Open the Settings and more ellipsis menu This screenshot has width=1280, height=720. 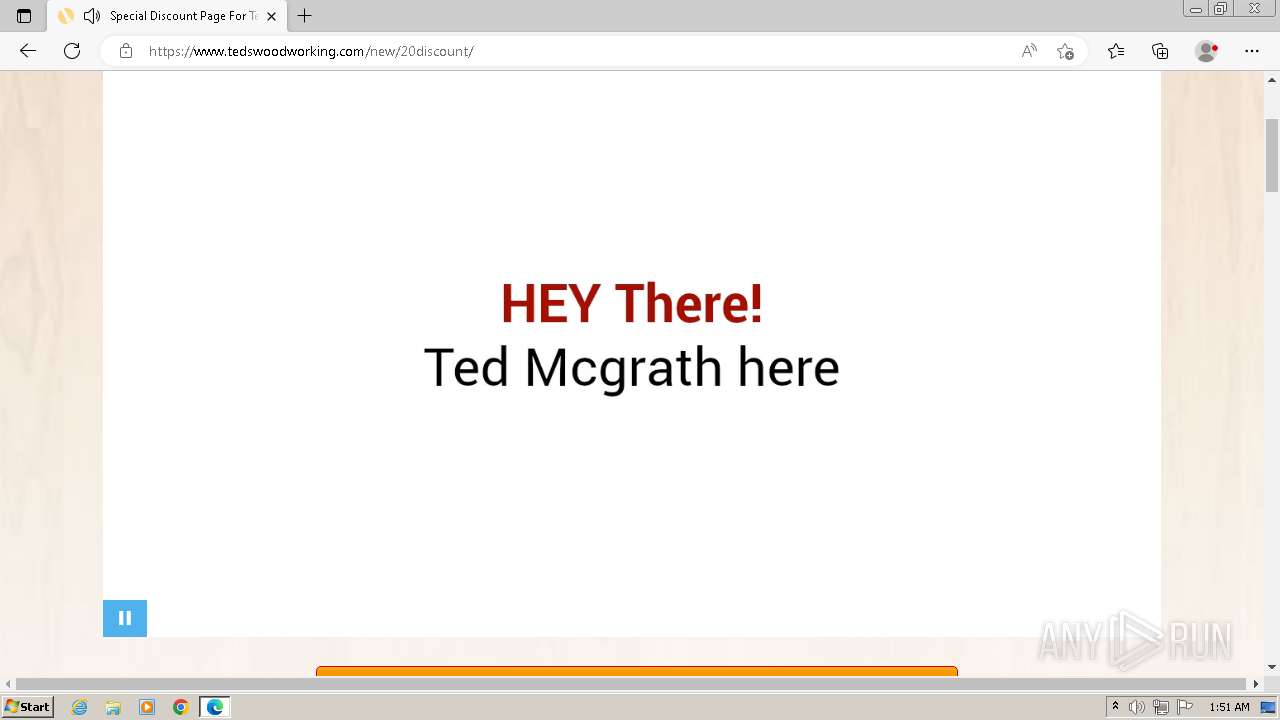(x=1252, y=51)
